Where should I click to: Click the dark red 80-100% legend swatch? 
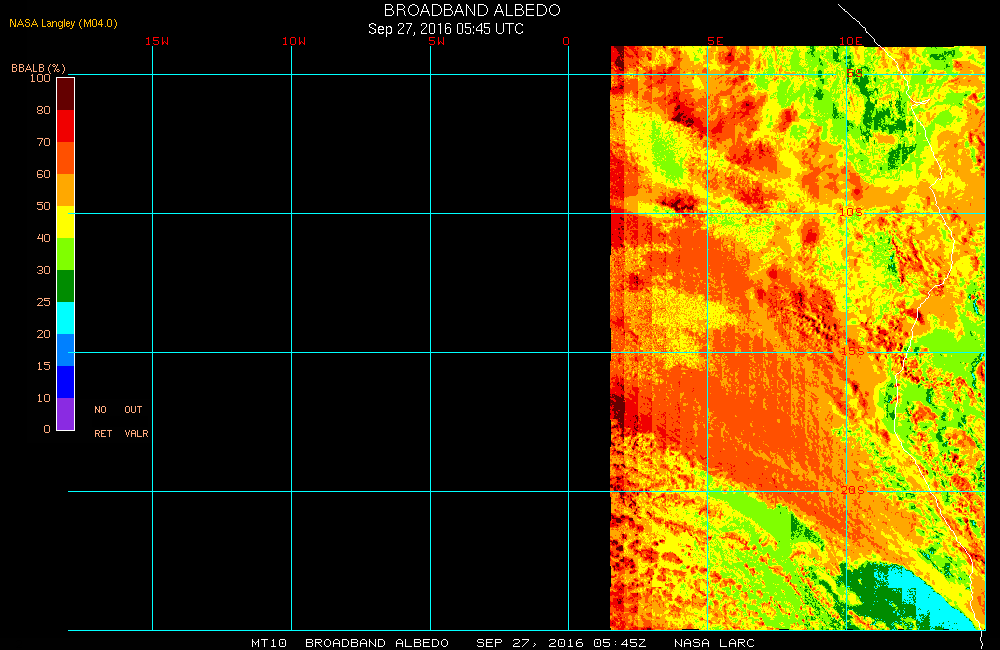point(66,94)
